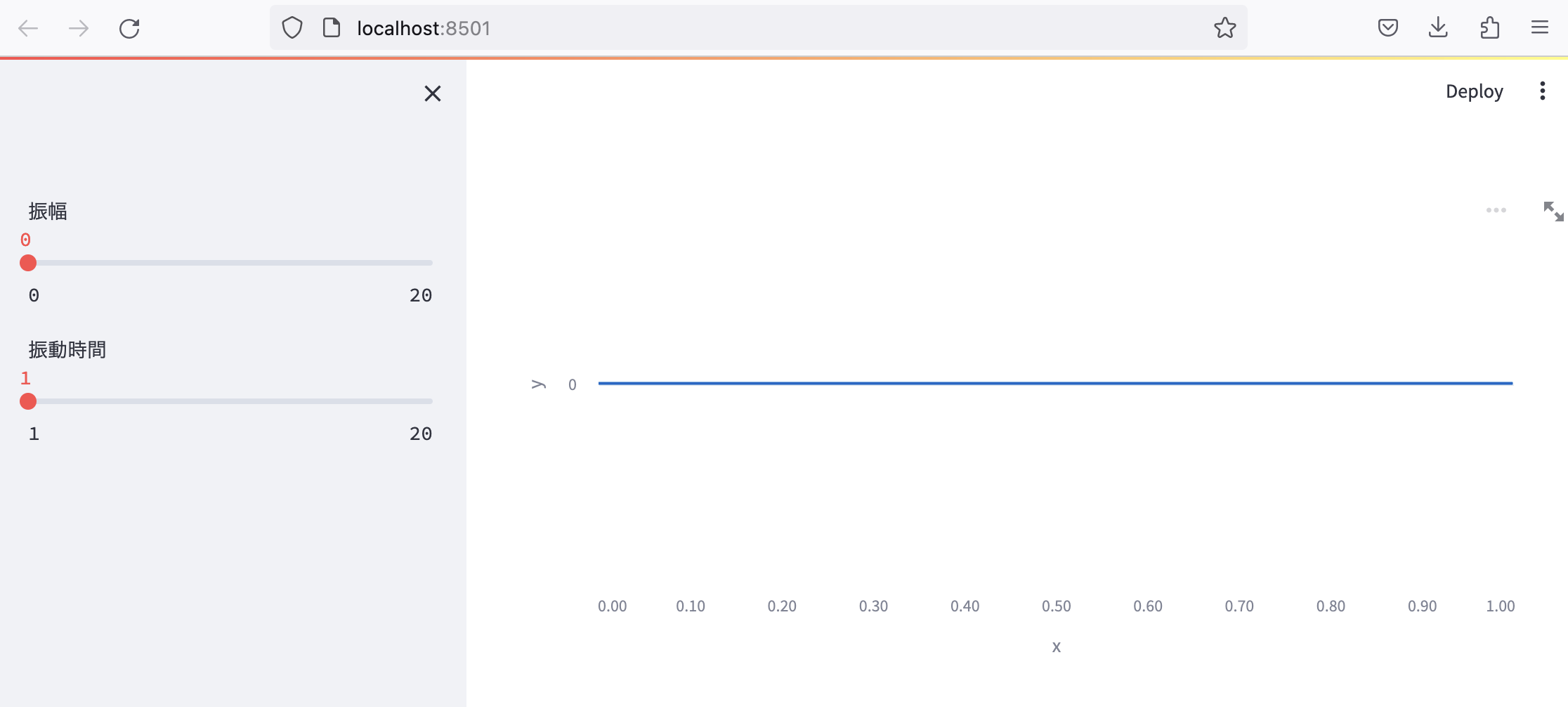This screenshot has width=1568, height=707.
Task: Reload the current browser page
Action: (129, 28)
